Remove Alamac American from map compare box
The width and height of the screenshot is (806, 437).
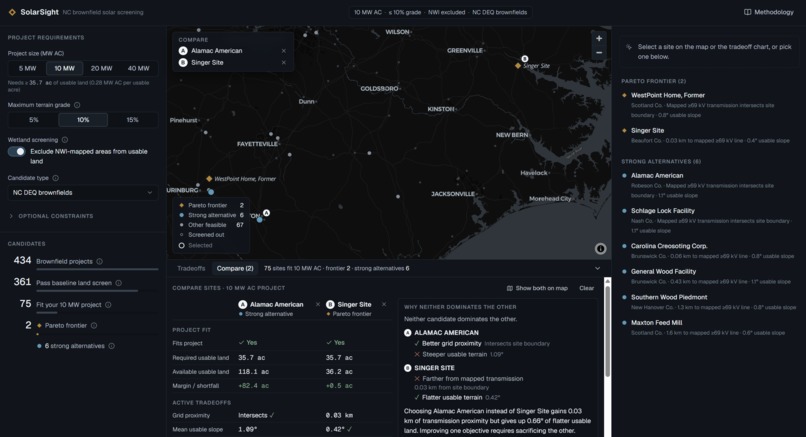[284, 51]
